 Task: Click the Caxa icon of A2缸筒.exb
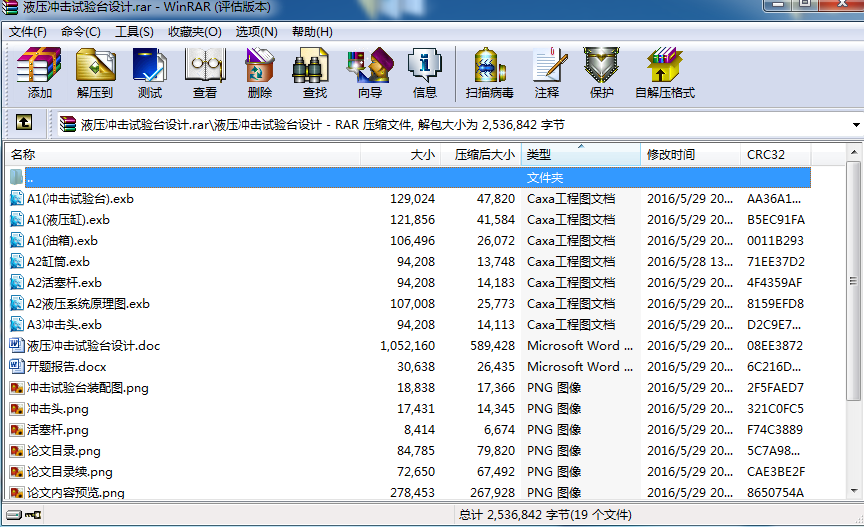pyautogui.click(x=17, y=261)
